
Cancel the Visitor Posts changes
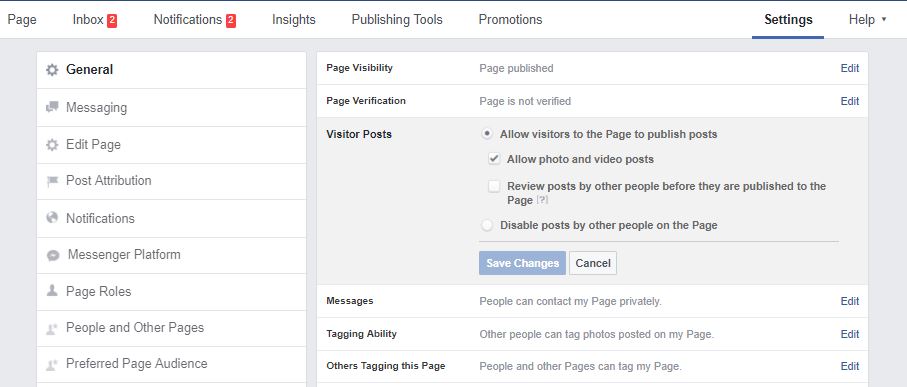tap(593, 263)
